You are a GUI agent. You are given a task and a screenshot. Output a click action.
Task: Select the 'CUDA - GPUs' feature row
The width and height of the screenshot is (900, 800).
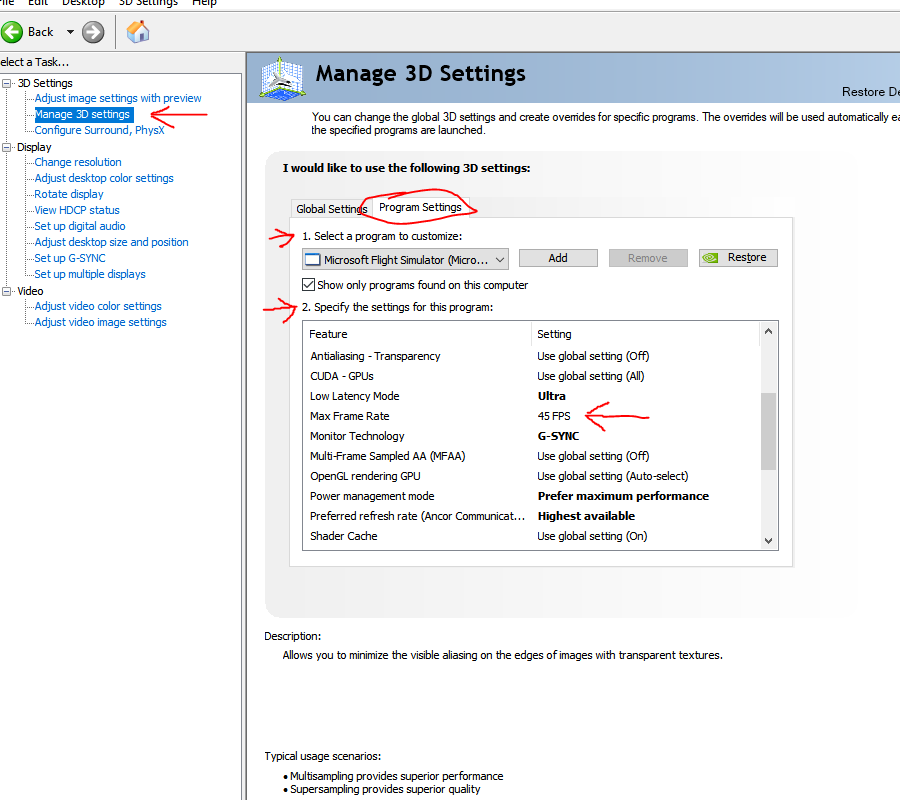(532, 376)
